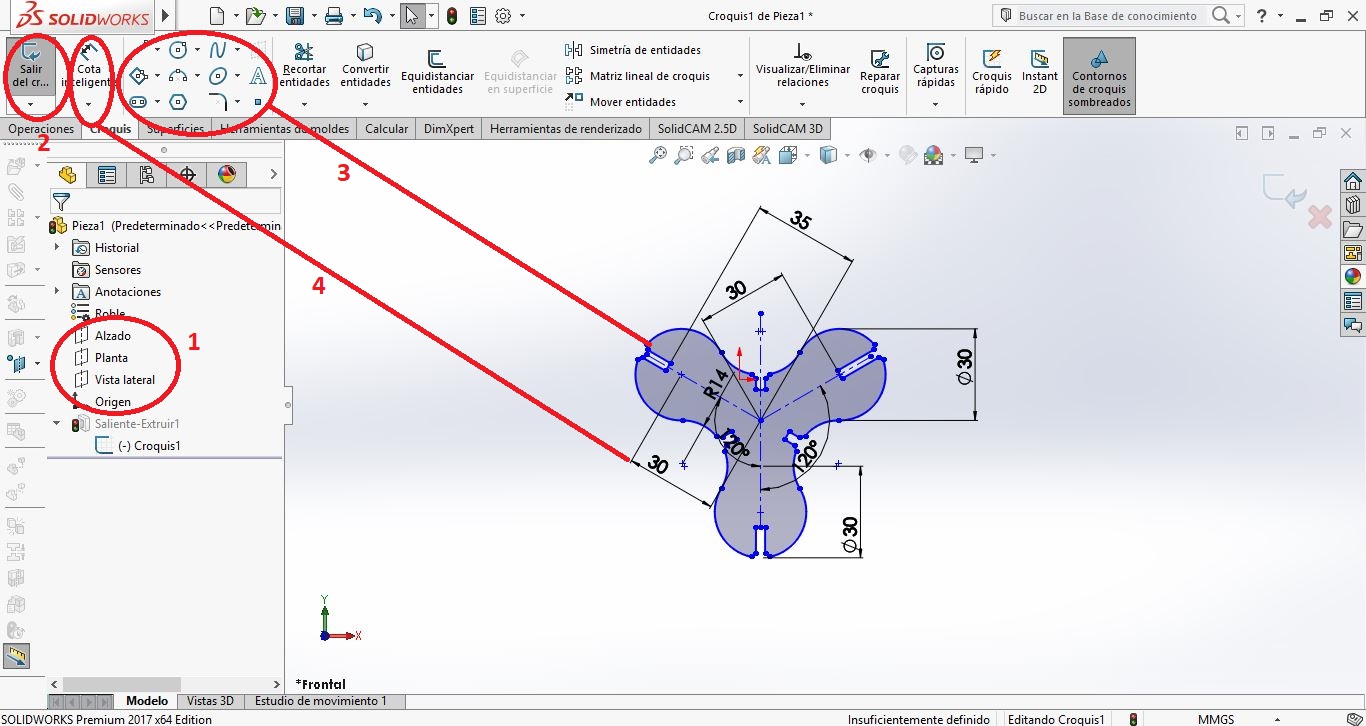Select the ellipse sketch tool

coord(218,76)
